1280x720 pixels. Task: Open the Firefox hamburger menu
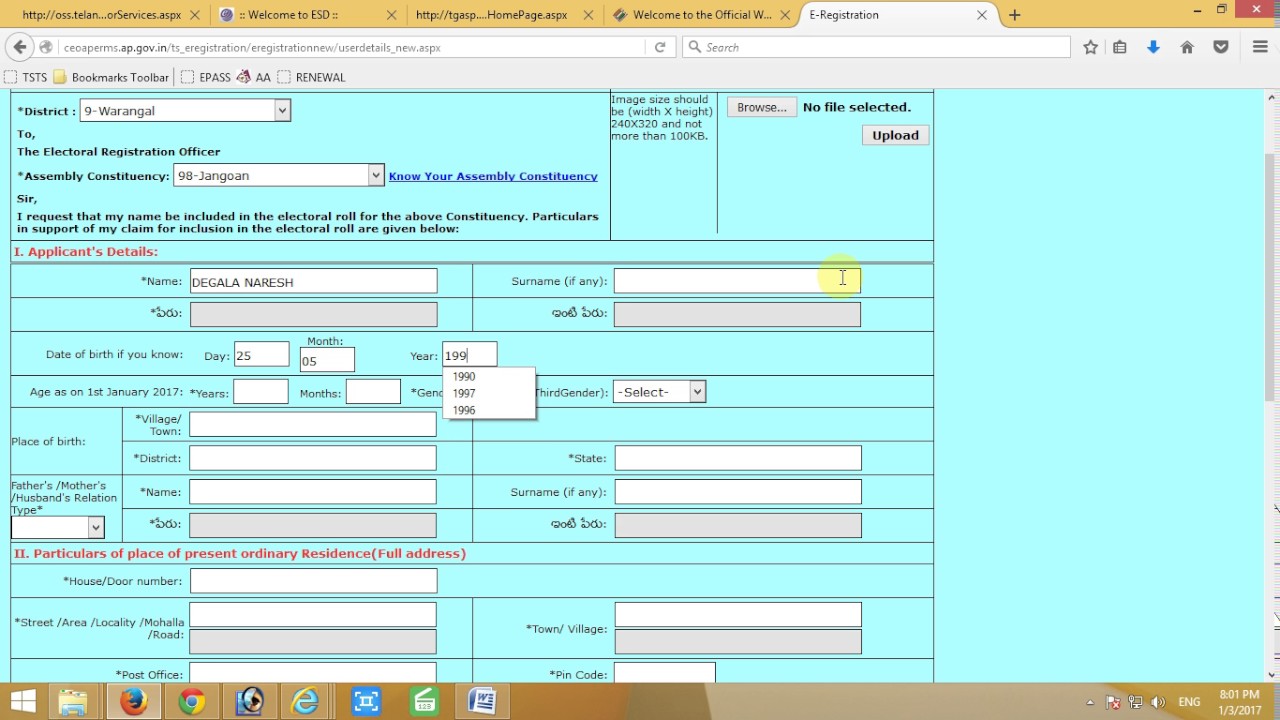pyautogui.click(x=1260, y=47)
